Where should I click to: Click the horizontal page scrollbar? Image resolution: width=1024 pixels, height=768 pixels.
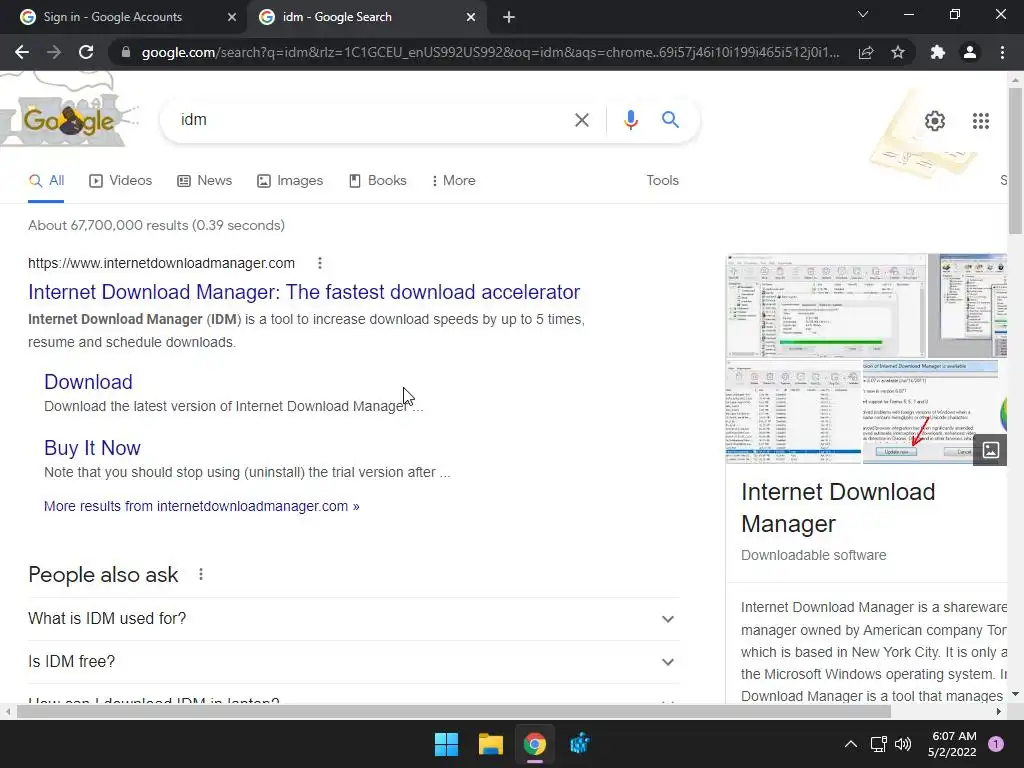pyautogui.click(x=453, y=712)
